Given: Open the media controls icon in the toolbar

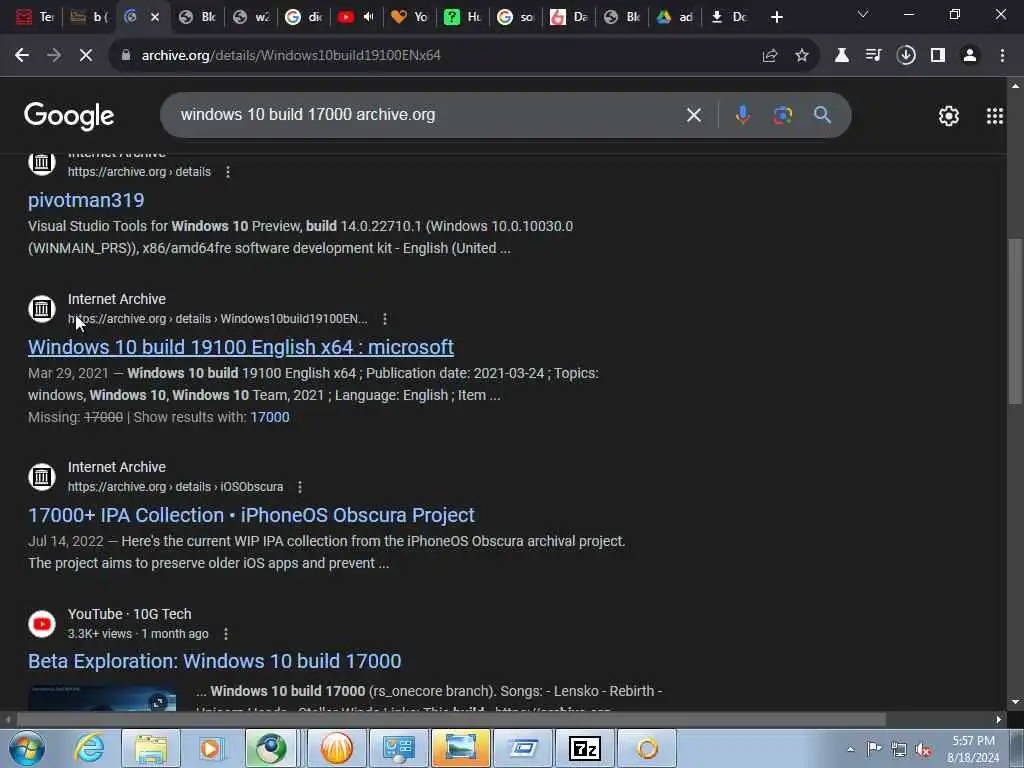Looking at the screenshot, I should pos(874,56).
